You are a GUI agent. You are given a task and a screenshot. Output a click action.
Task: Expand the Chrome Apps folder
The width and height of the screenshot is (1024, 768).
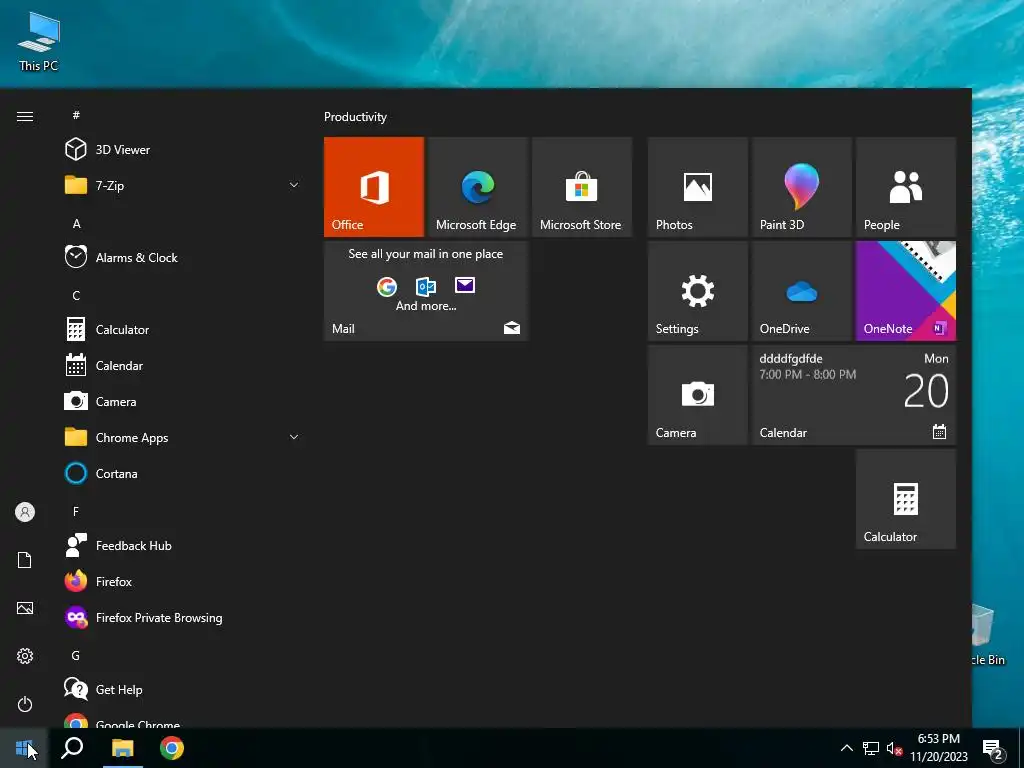(183, 438)
